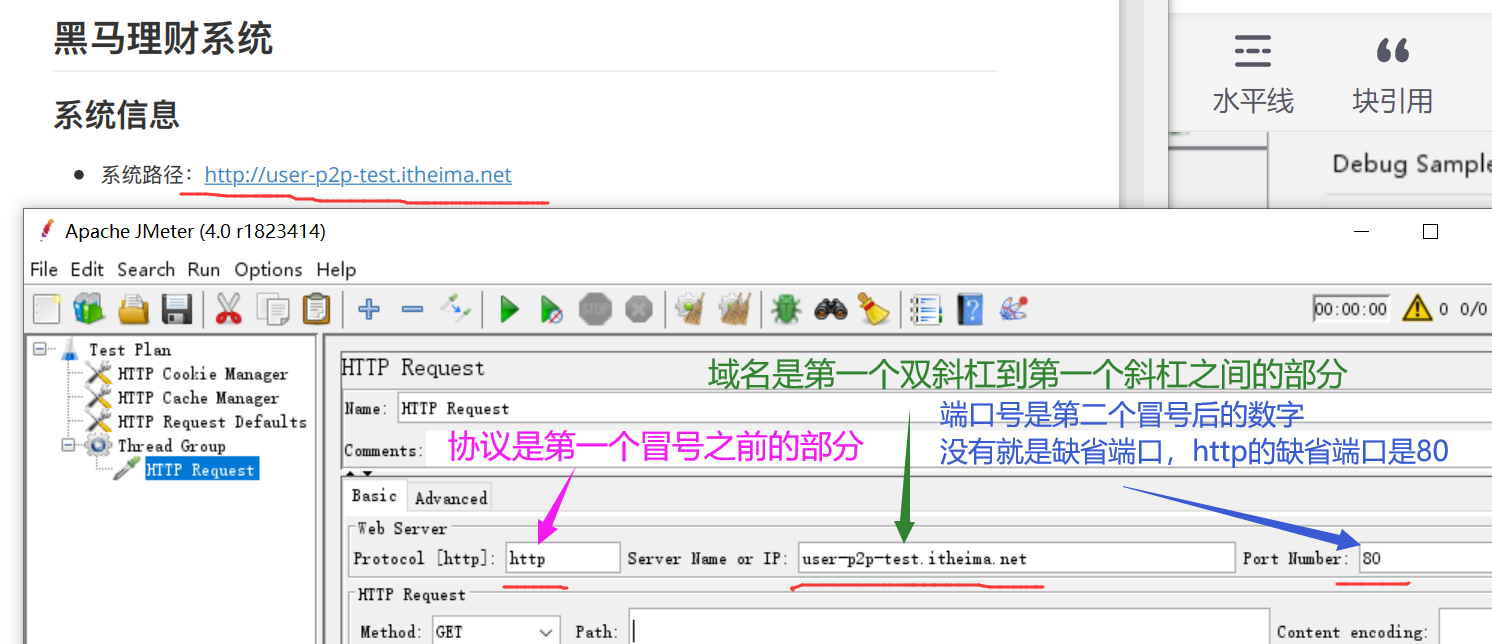
Task: Click the Debug Sampler text in background panel
Action: point(1412,164)
